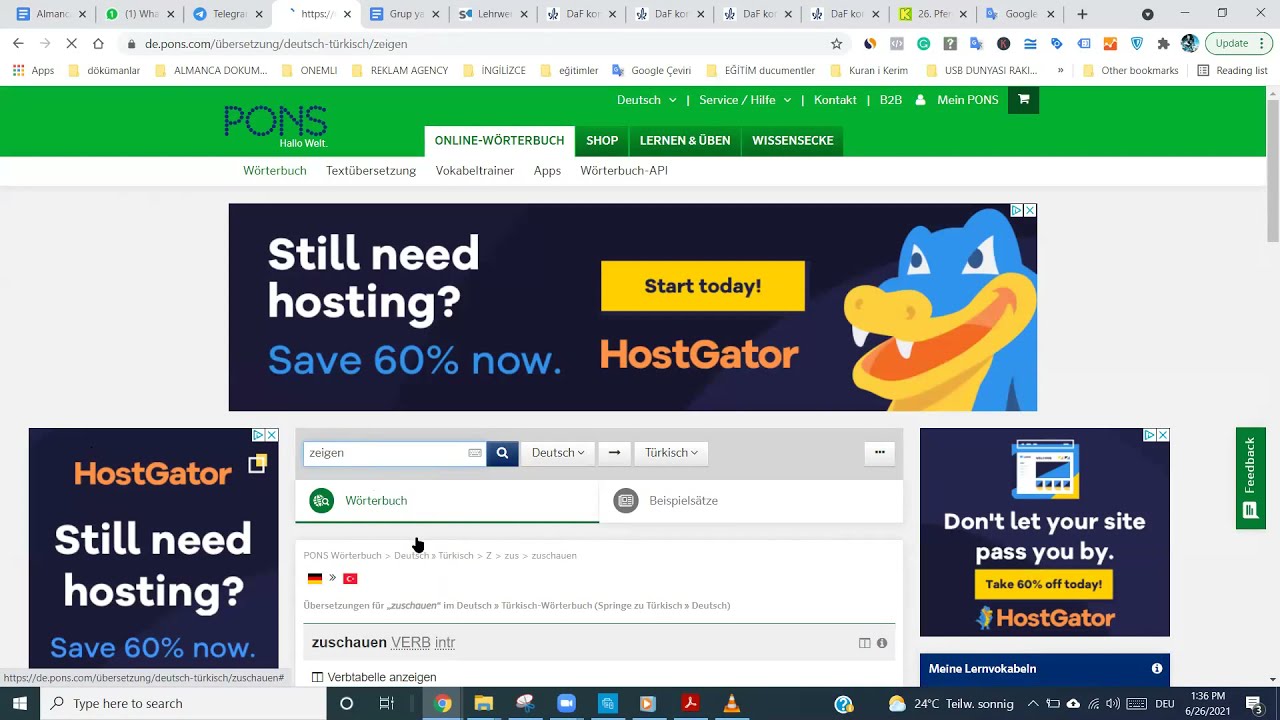Open a new browser tab

point(1082,14)
